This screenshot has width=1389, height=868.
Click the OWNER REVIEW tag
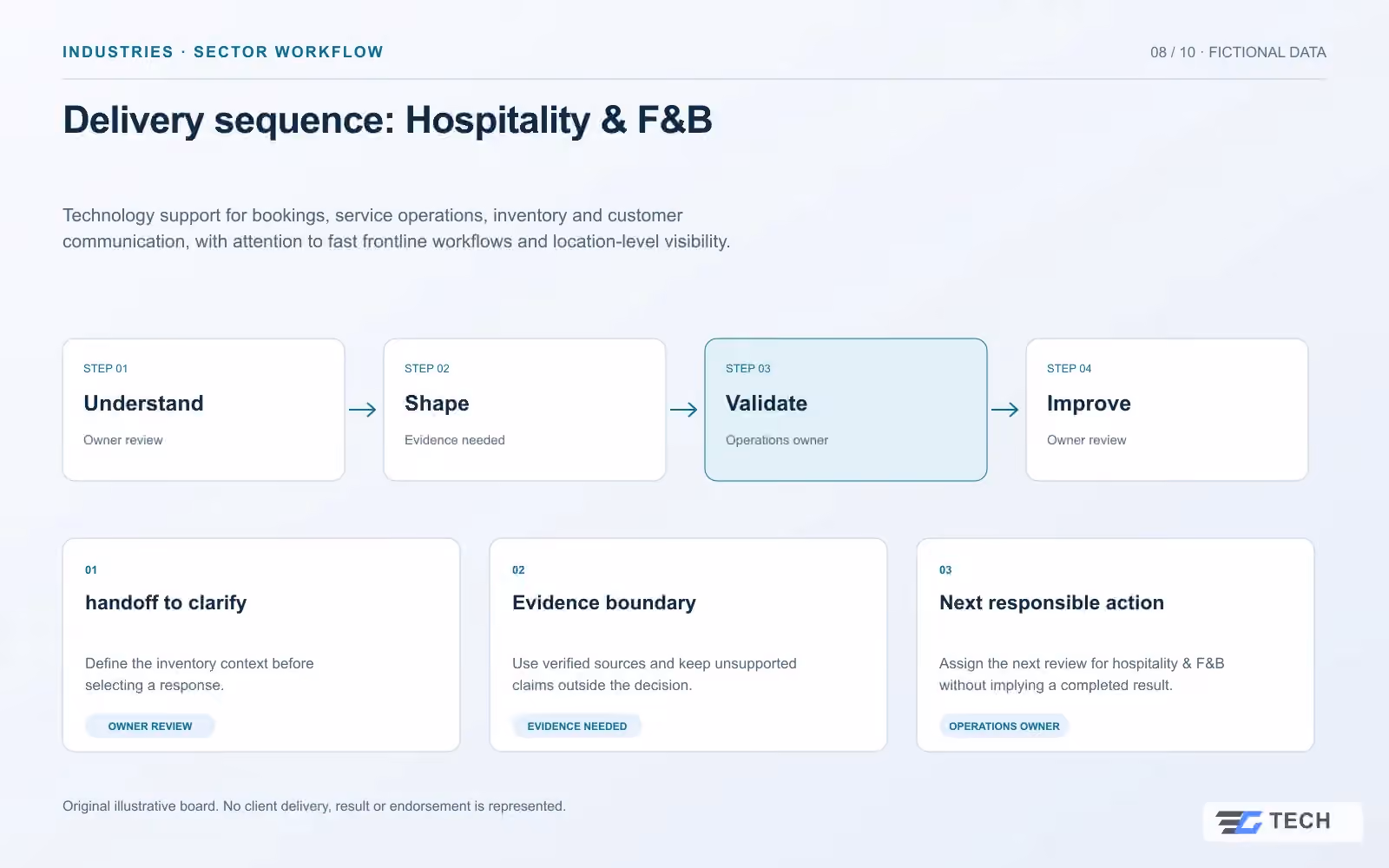pos(150,727)
